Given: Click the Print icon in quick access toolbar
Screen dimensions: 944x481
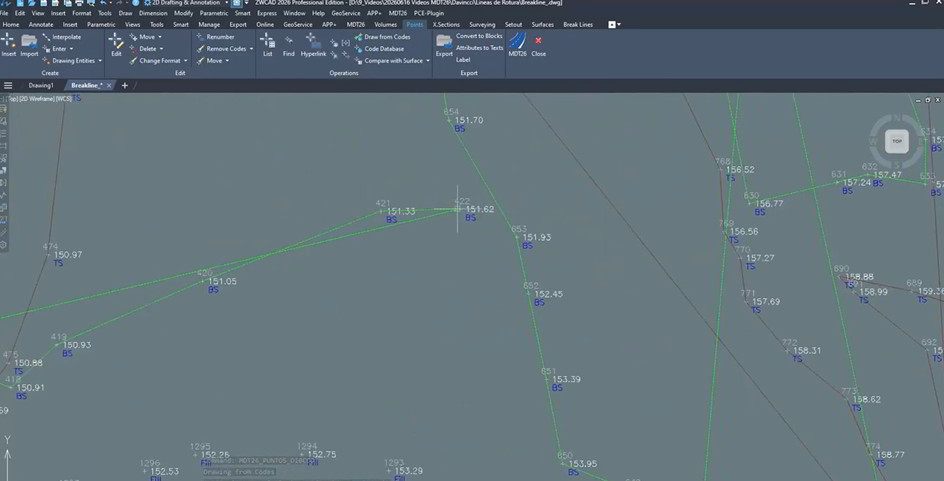Looking at the screenshot, I should coord(79,3).
